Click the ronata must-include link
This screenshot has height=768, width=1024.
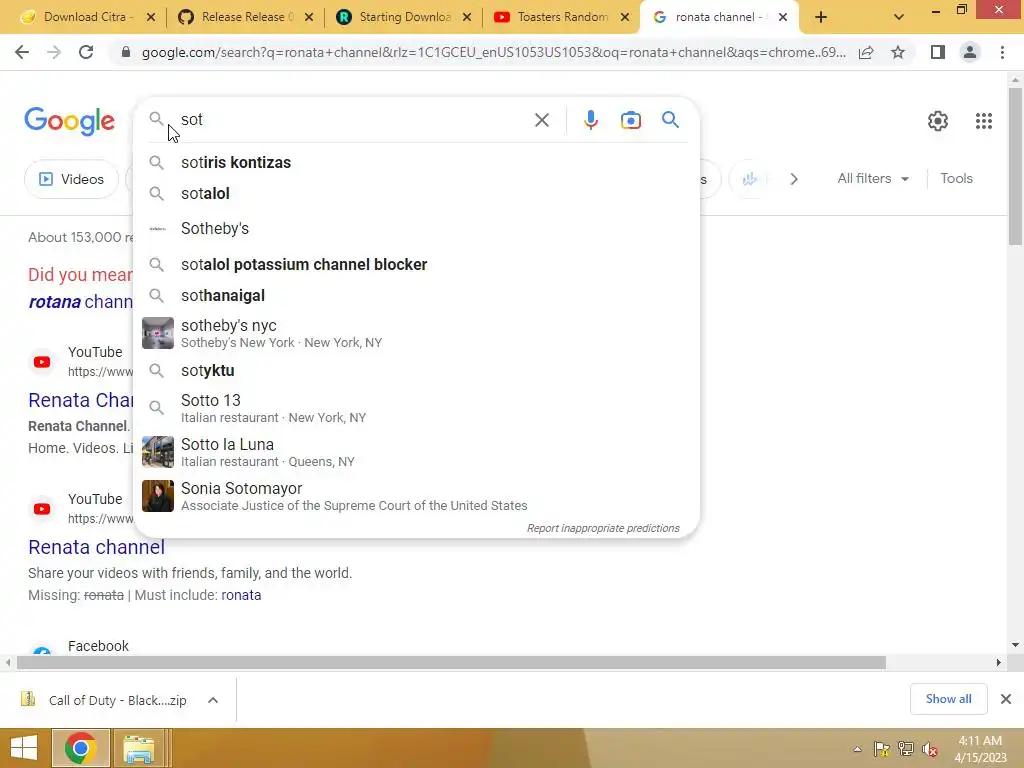click(x=241, y=596)
